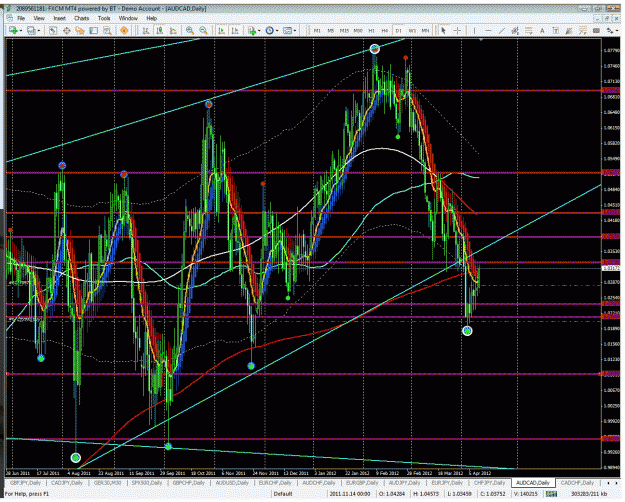Select the Andrews Pitchfork tool icon
625x502 pixels.
point(570,31)
